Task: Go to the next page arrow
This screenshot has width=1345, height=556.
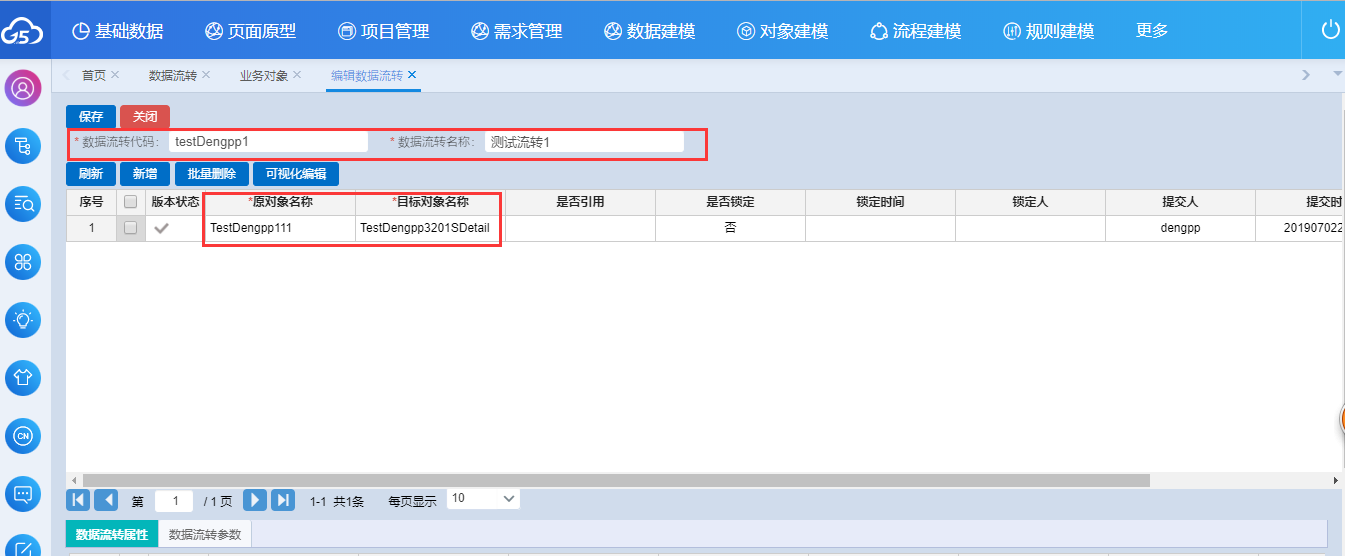Action: [255, 500]
